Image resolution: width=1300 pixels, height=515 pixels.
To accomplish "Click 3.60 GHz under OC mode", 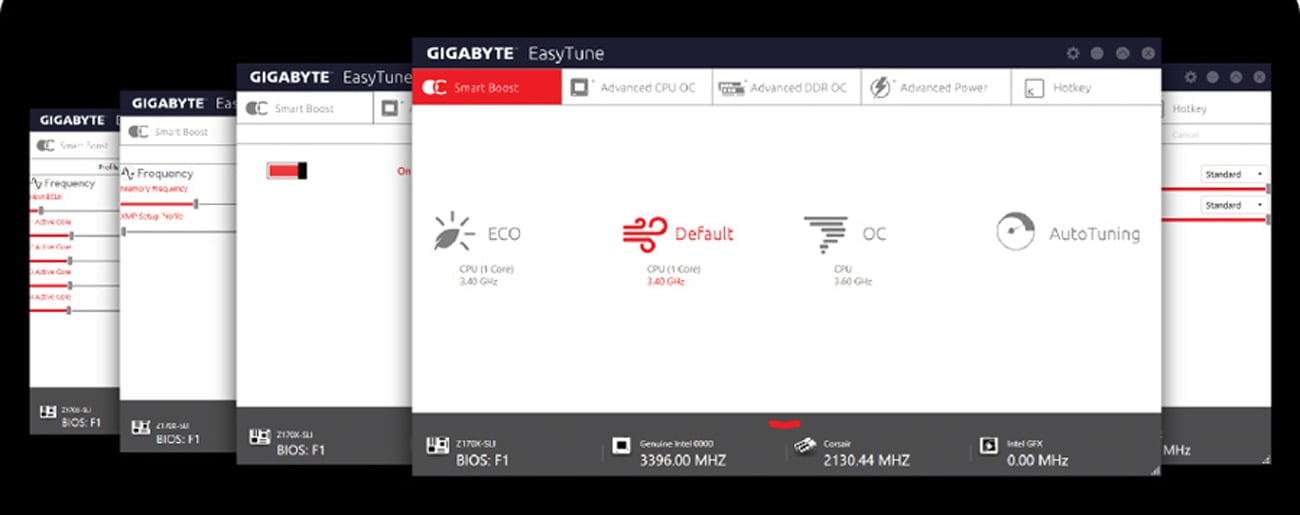I will click(x=853, y=282).
